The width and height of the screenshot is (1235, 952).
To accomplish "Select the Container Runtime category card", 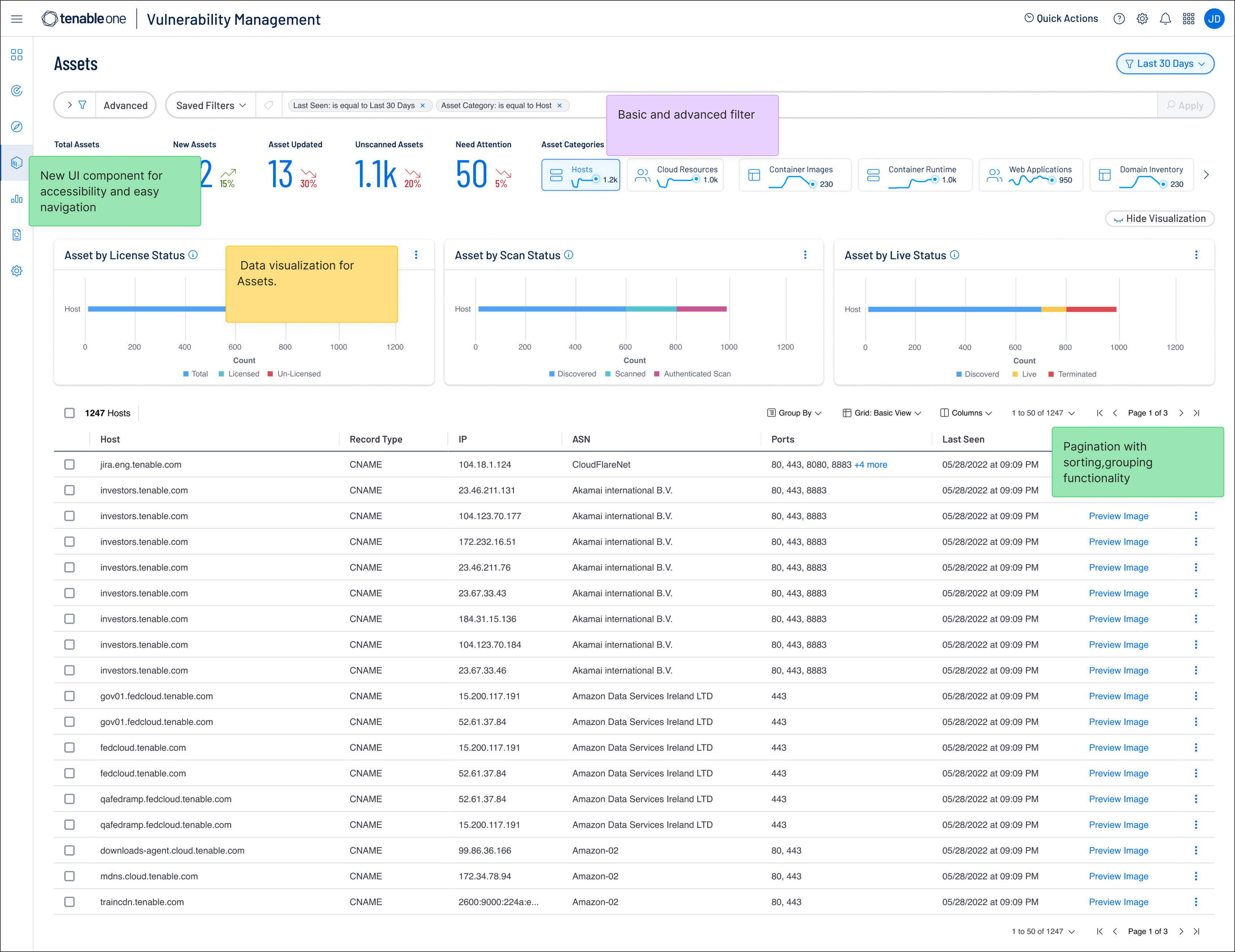I will click(x=915, y=175).
